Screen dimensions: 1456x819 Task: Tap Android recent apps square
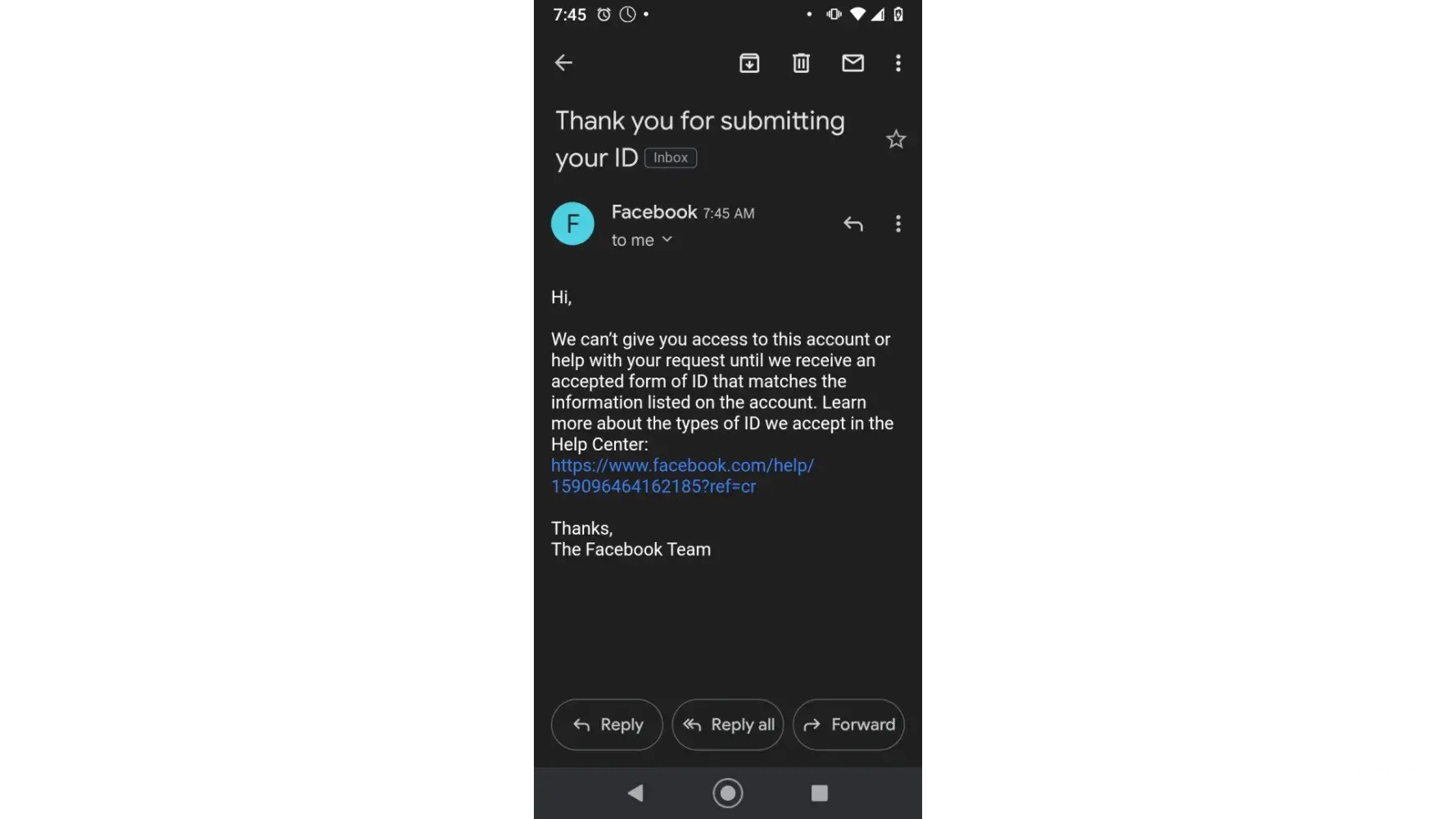pos(820,793)
